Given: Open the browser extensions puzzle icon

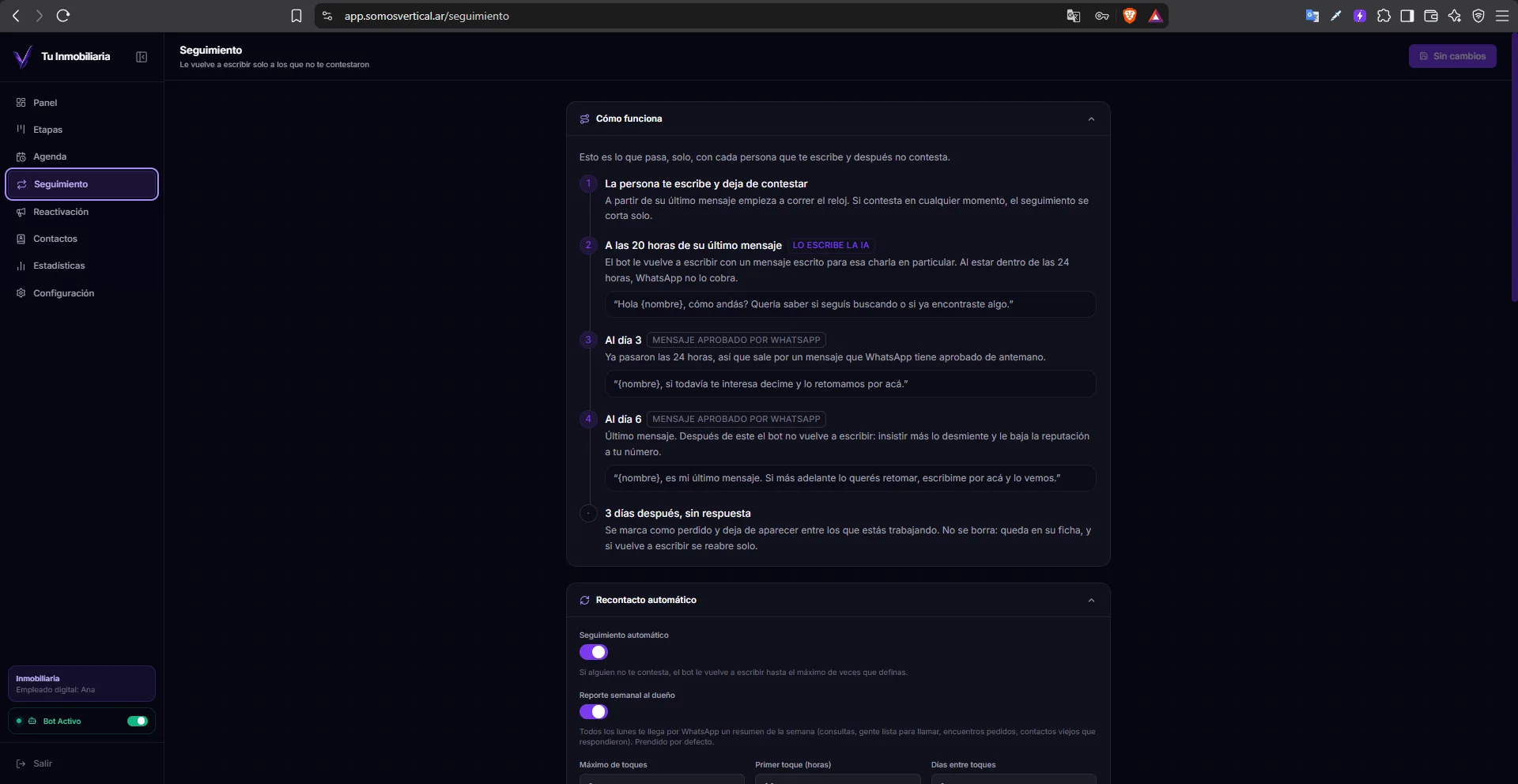Looking at the screenshot, I should click(1384, 16).
